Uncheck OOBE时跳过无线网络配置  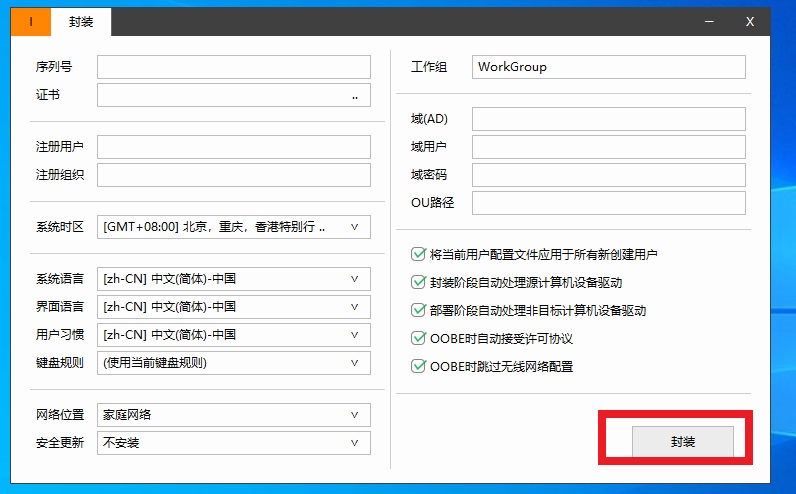(x=419, y=367)
